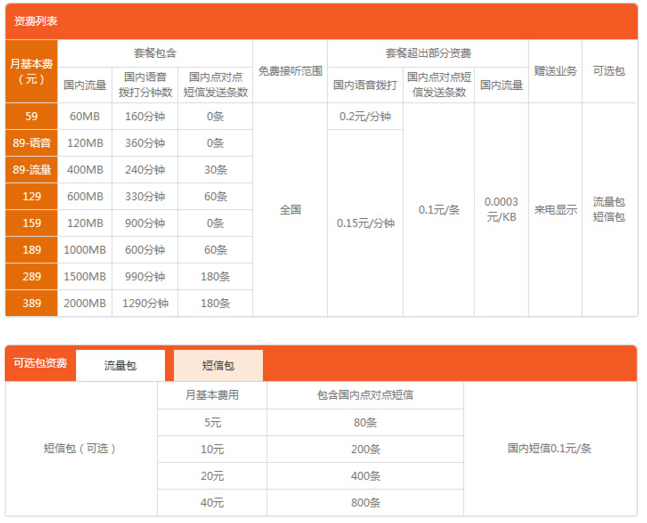Click the 短信包（可选）row label
647x523 pixels.
point(80,448)
